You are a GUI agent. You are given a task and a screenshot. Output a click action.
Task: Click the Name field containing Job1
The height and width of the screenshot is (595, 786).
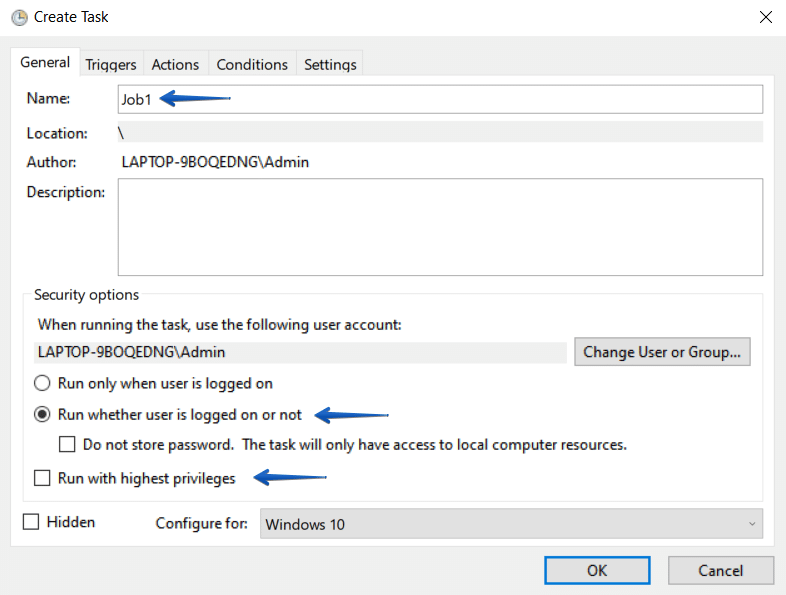click(x=440, y=99)
